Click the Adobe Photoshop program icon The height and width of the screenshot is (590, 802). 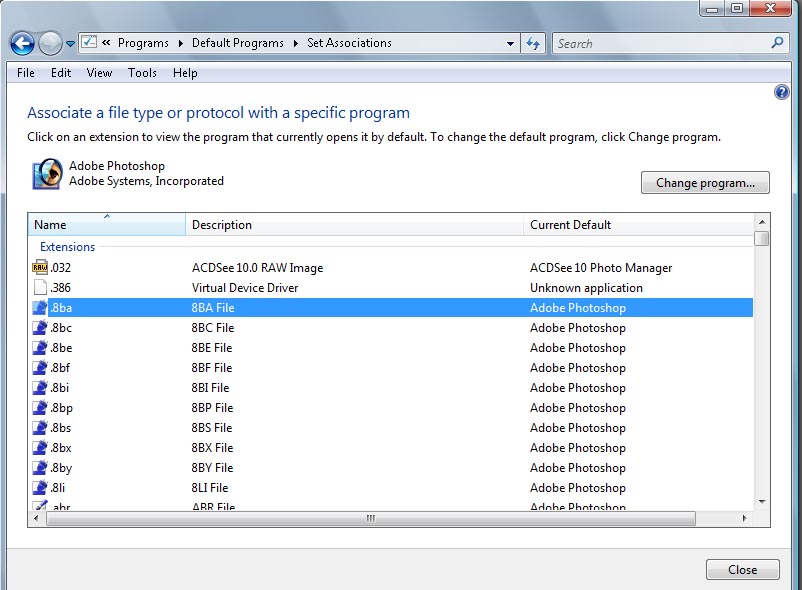(47, 174)
